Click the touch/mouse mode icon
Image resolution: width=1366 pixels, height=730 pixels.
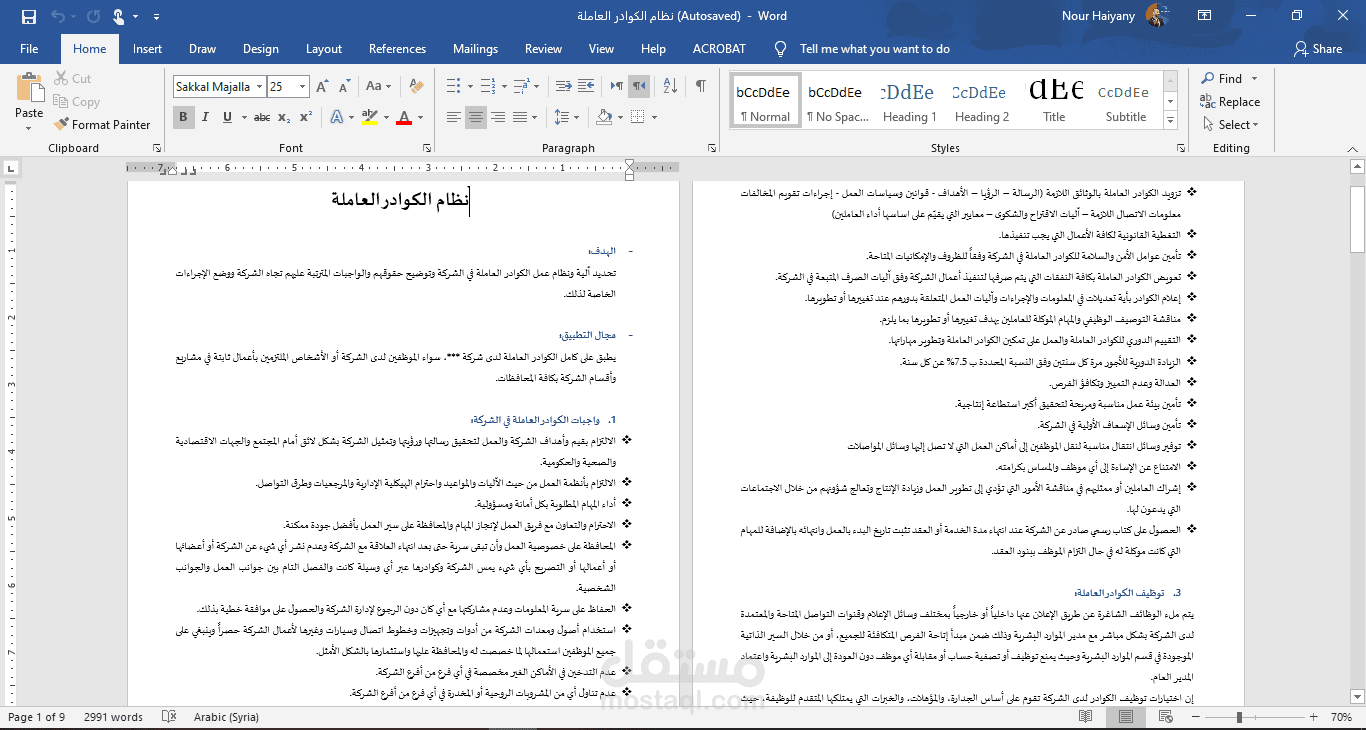click(x=119, y=16)
